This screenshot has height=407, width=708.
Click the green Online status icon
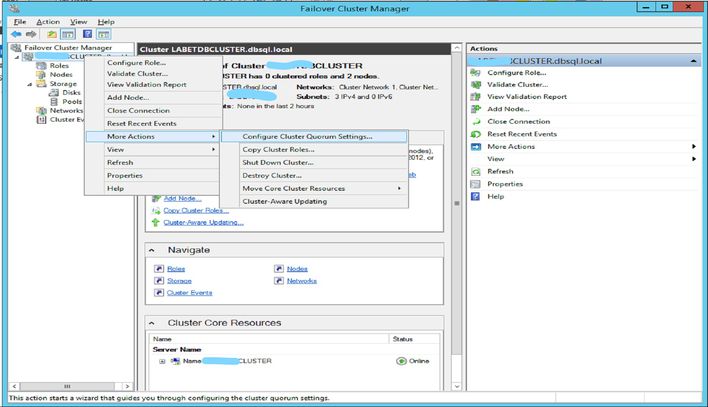401,361
